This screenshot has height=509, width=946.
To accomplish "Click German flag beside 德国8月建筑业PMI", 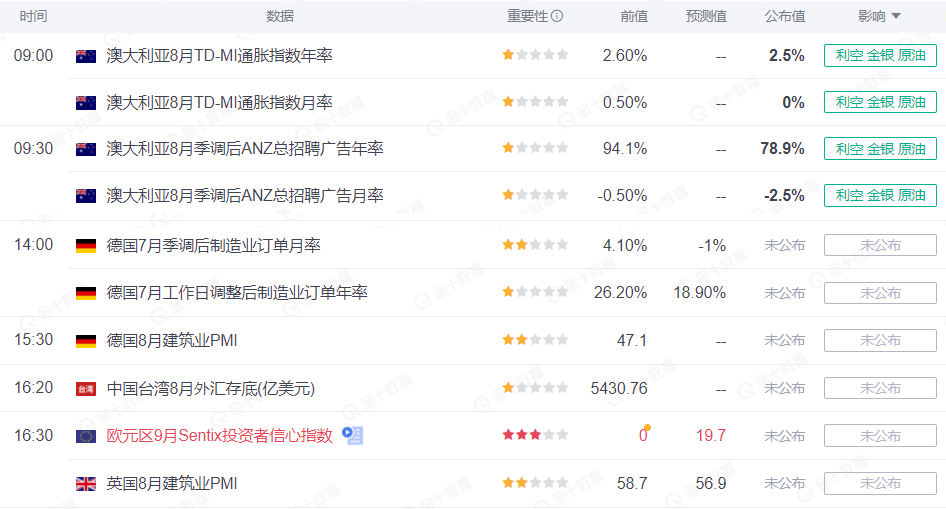I will 86,341.
